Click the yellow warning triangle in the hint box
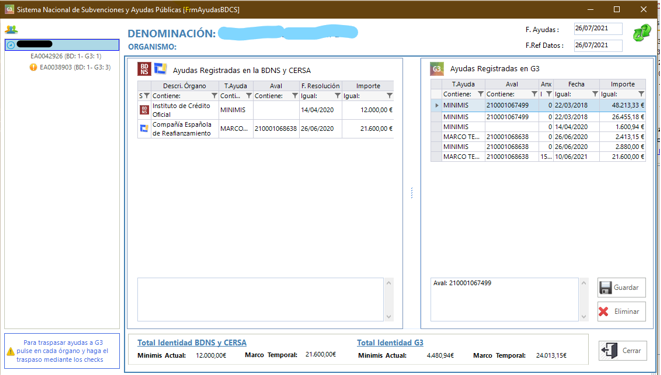 pyautogui.click(x=11, y=351)
